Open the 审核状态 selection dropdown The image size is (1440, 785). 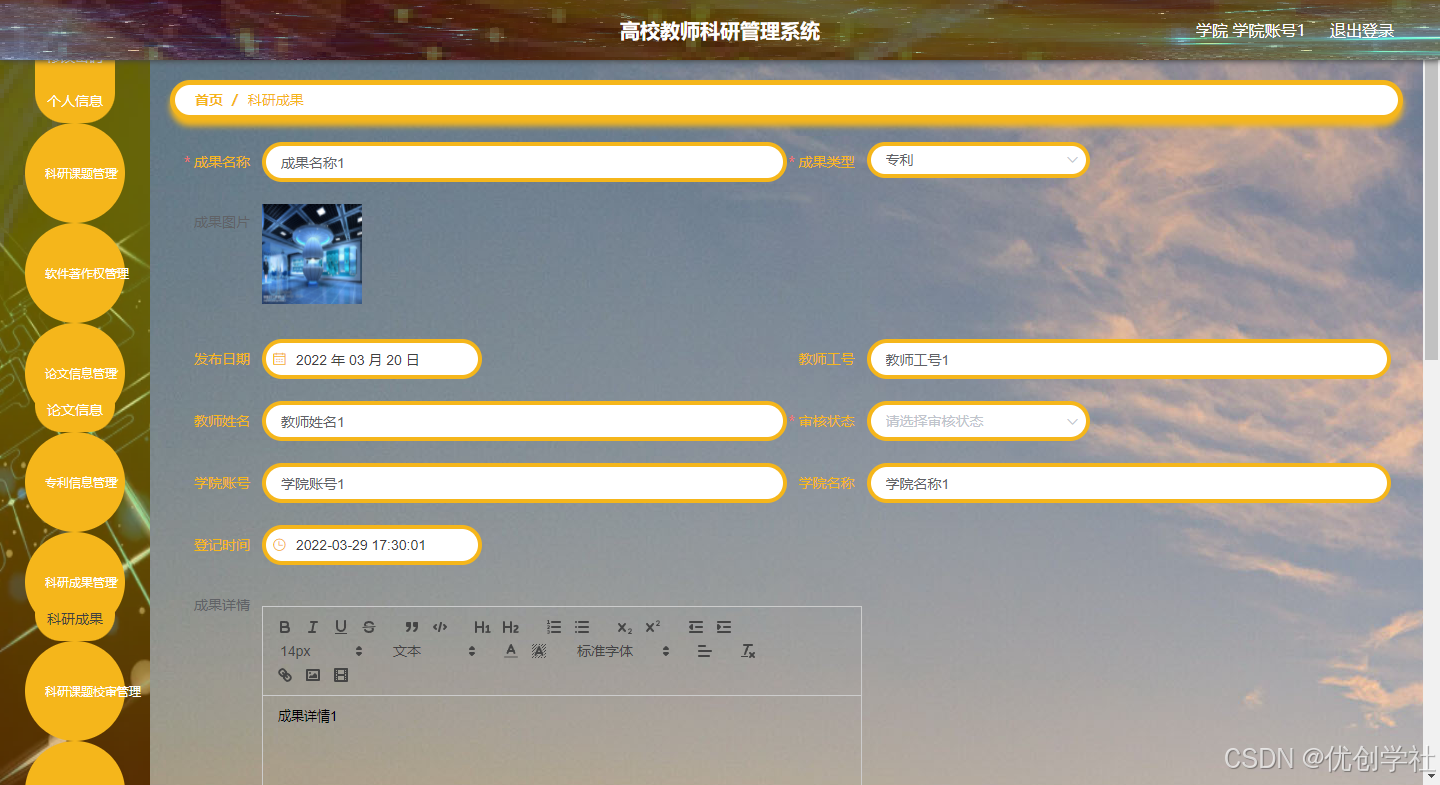(x=978, y=421)
